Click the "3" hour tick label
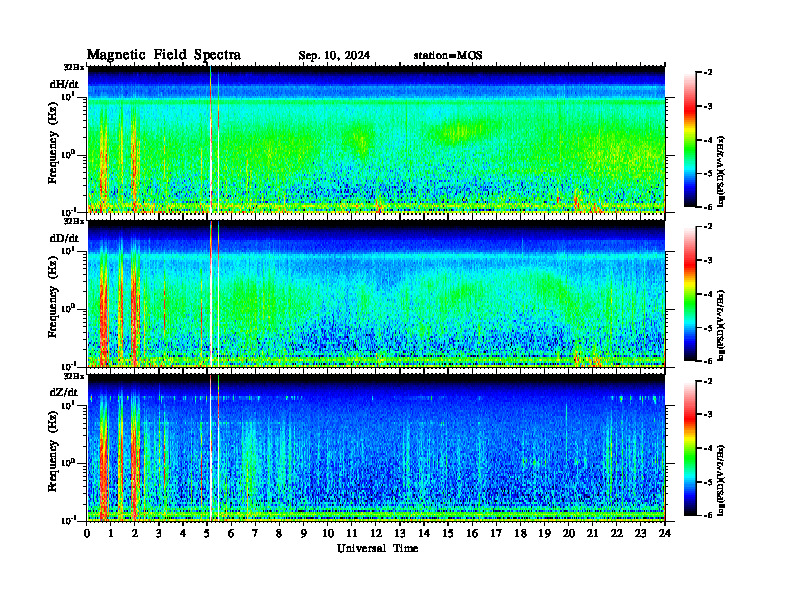Image resolution: width=792 pixels, height=612 pixels. (159, 533)
